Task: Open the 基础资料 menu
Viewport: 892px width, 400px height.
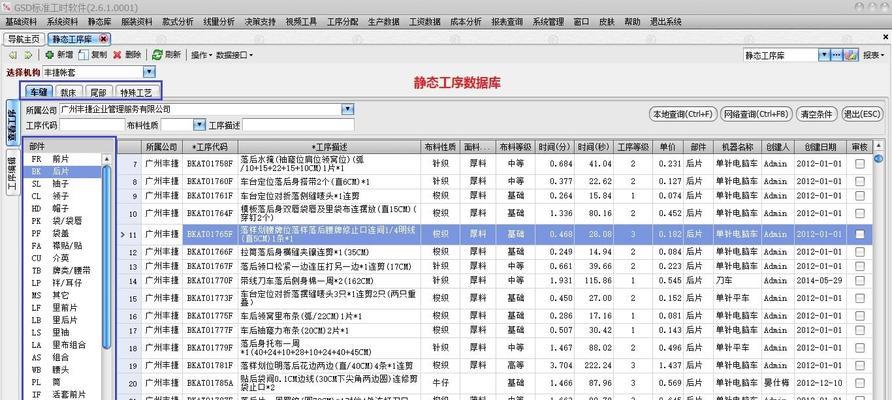Action: [x=21, y=22]
